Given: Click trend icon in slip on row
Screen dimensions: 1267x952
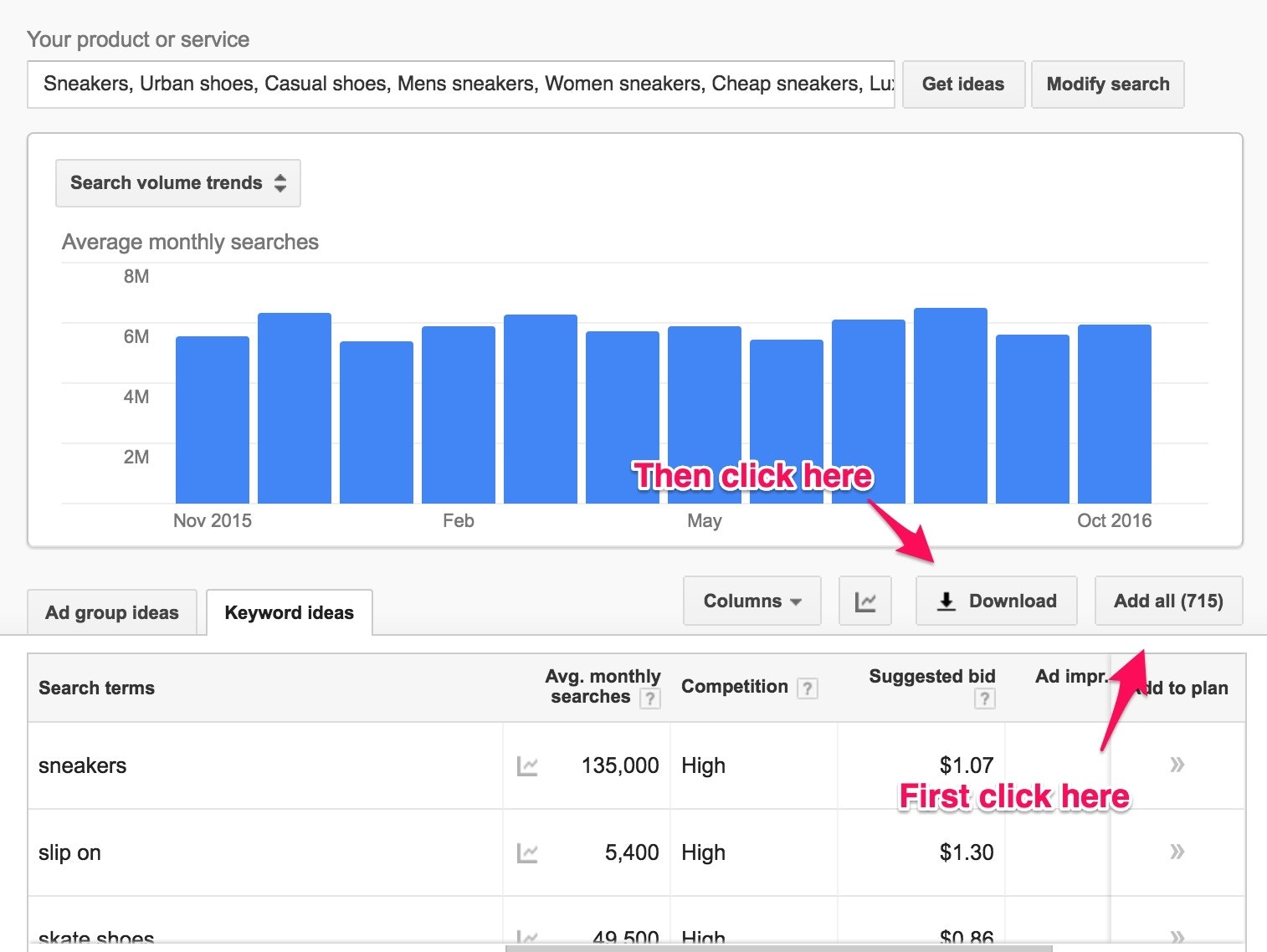Looking at the screenshot, I should [527, 852].
